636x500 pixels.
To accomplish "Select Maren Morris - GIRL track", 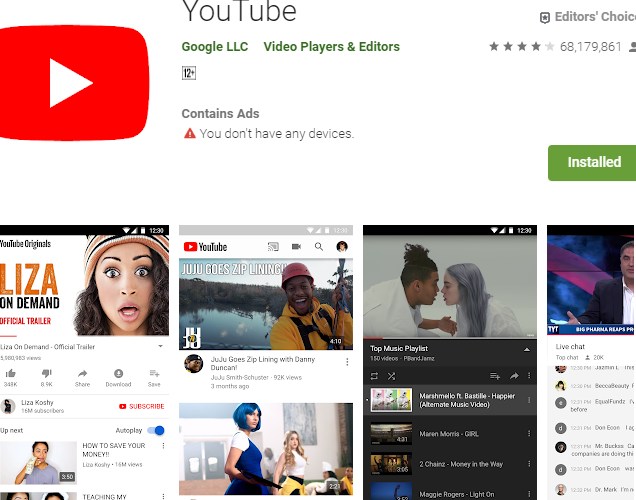I will click(450, 433).
